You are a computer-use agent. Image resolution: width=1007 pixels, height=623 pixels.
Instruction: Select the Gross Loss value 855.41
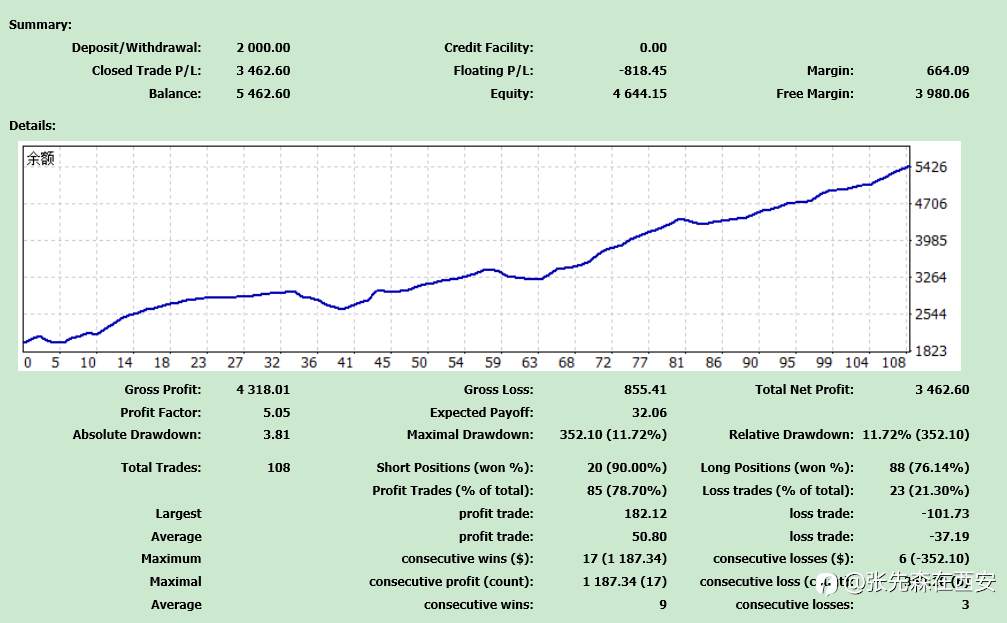(x=645, y=390)
